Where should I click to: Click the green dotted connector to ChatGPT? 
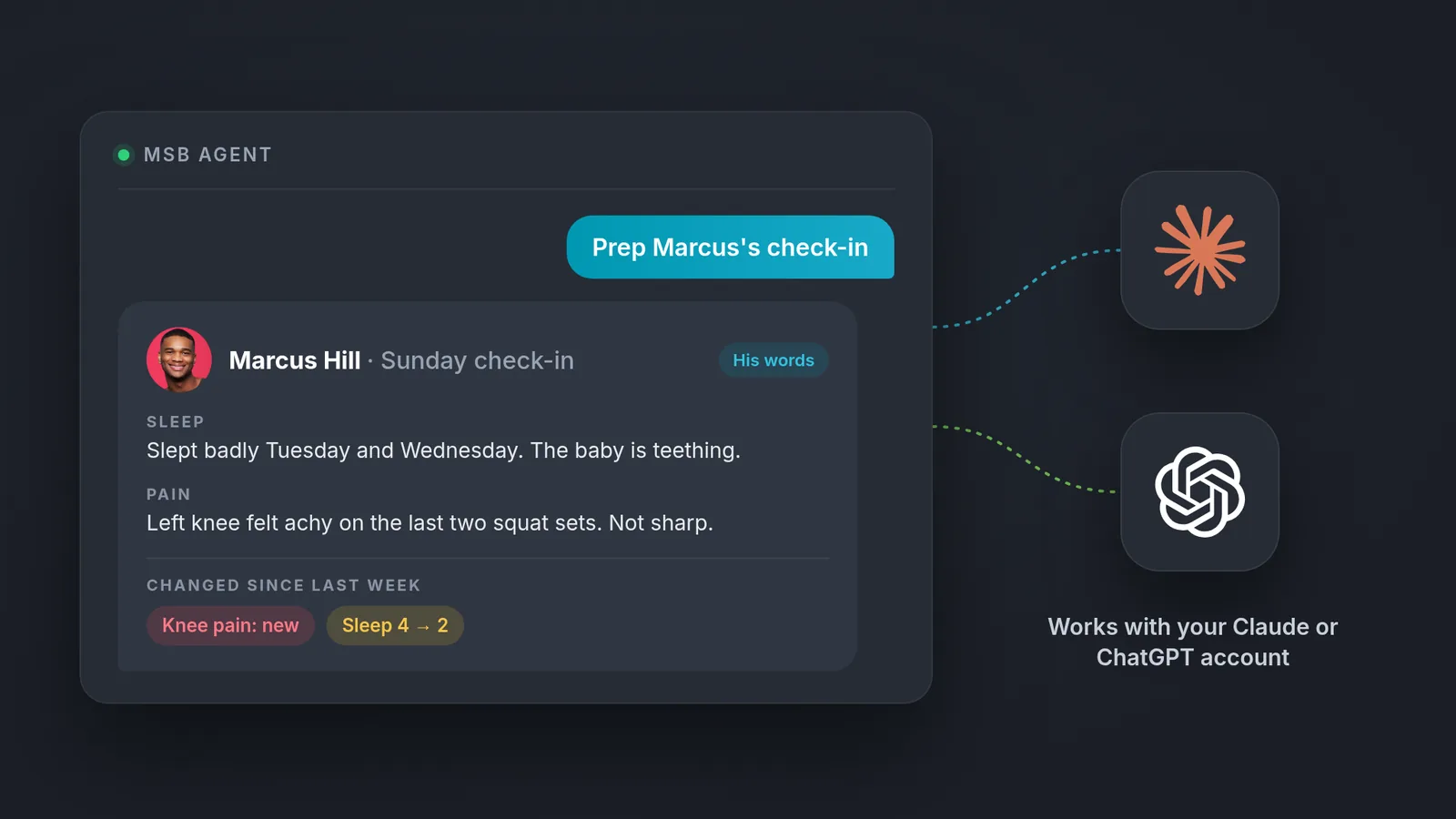tap(1026, 459)
